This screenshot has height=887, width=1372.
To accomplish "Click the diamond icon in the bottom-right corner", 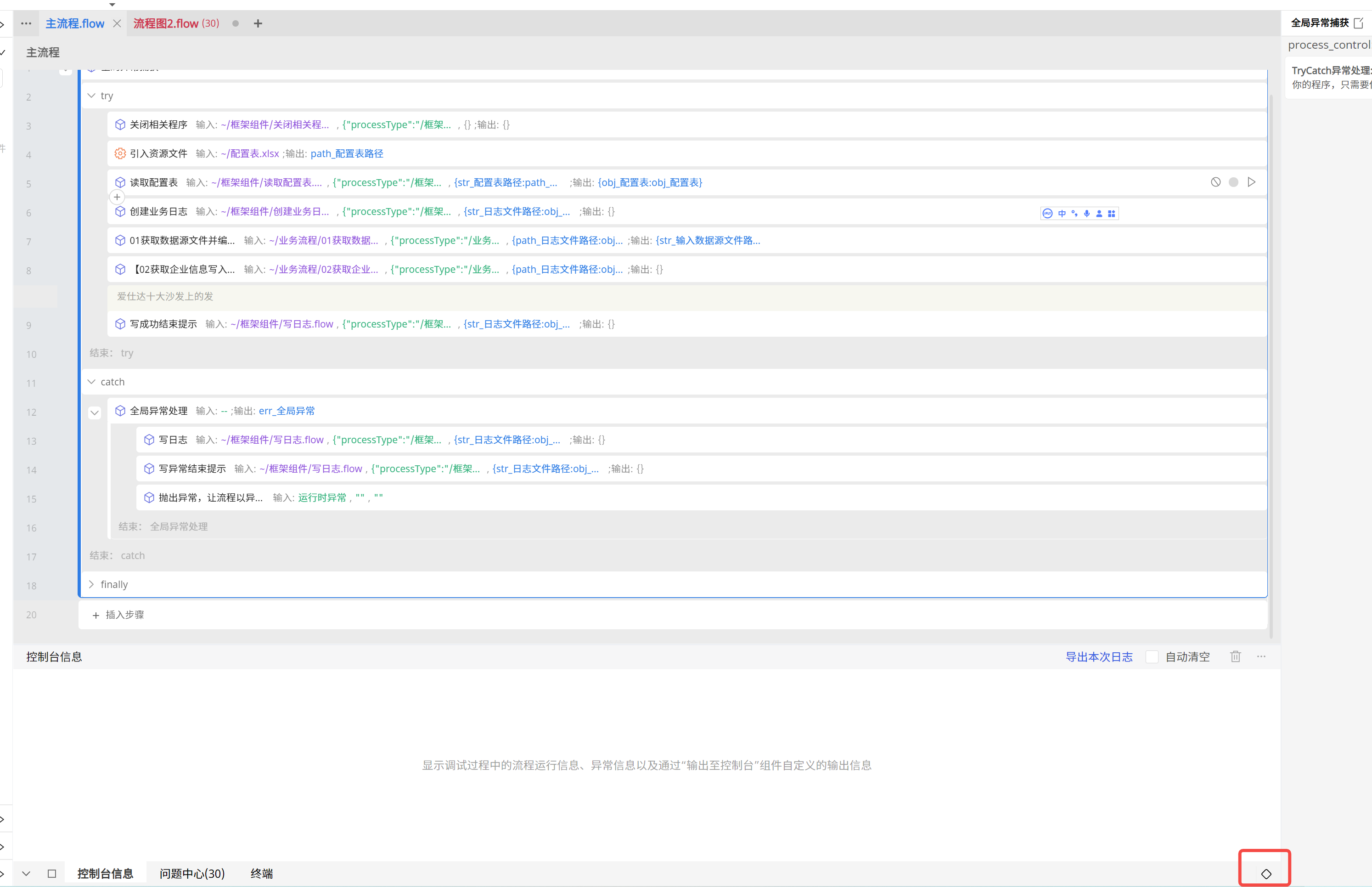I will pyautogui.click(x=1266, y=874).
